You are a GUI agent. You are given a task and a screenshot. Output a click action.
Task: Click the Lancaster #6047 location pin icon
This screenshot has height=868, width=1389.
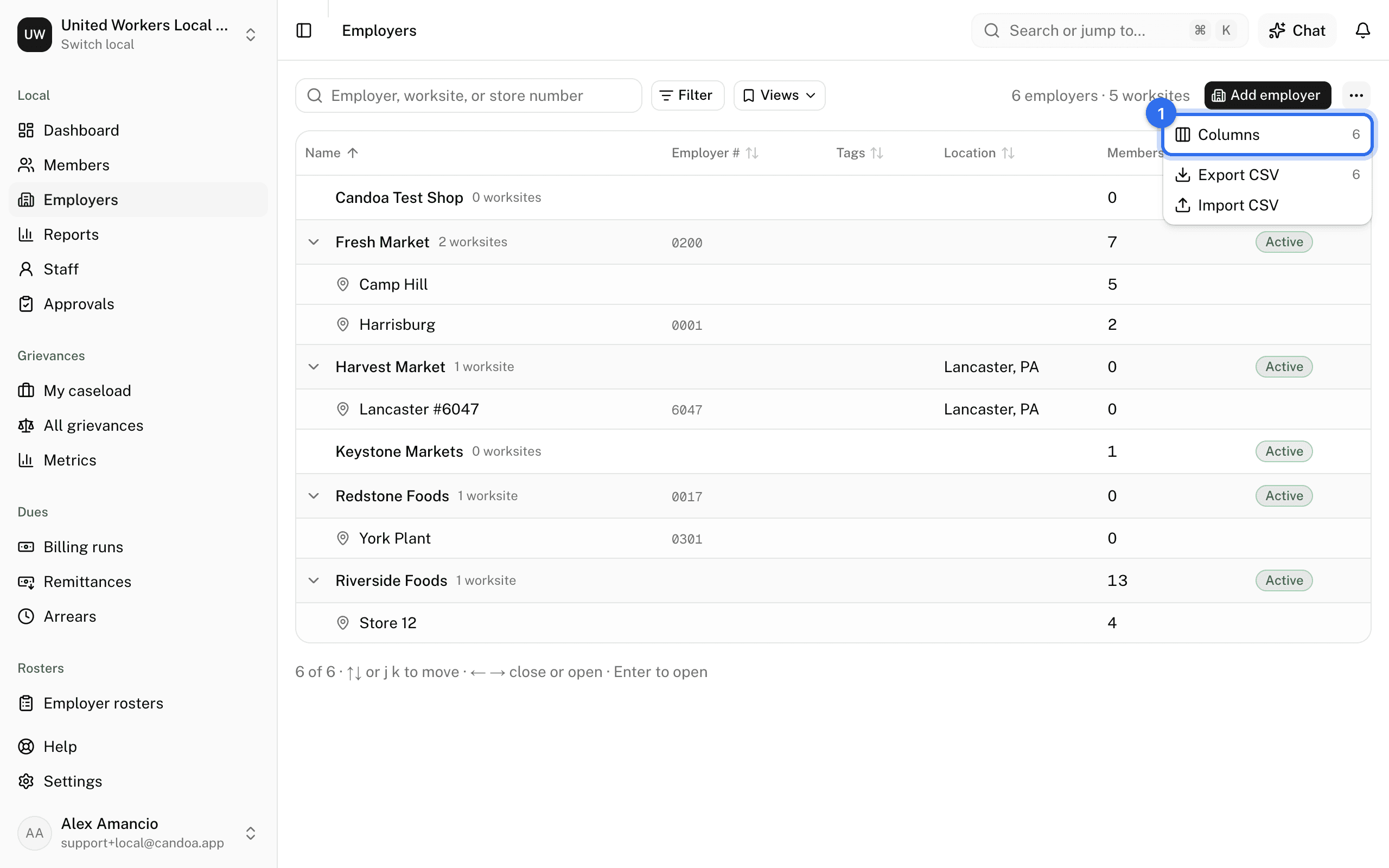(343, 409)
